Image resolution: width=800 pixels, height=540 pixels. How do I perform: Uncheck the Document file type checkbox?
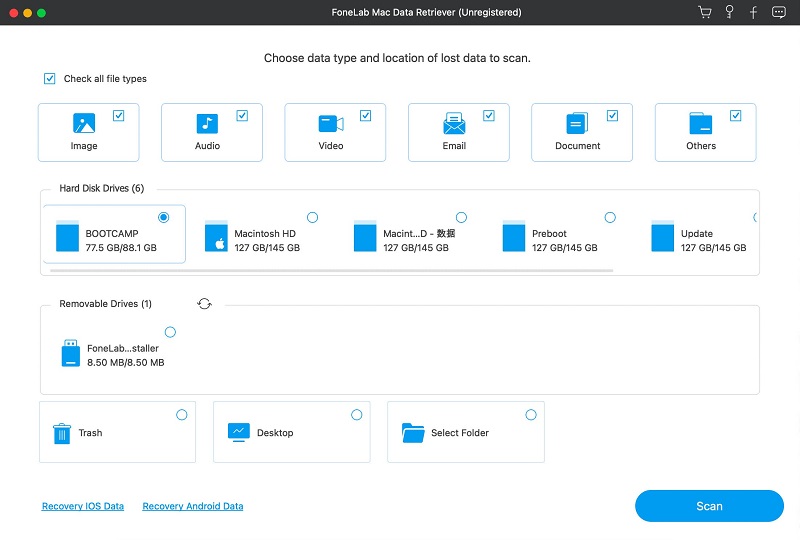[x=612, y=115]
